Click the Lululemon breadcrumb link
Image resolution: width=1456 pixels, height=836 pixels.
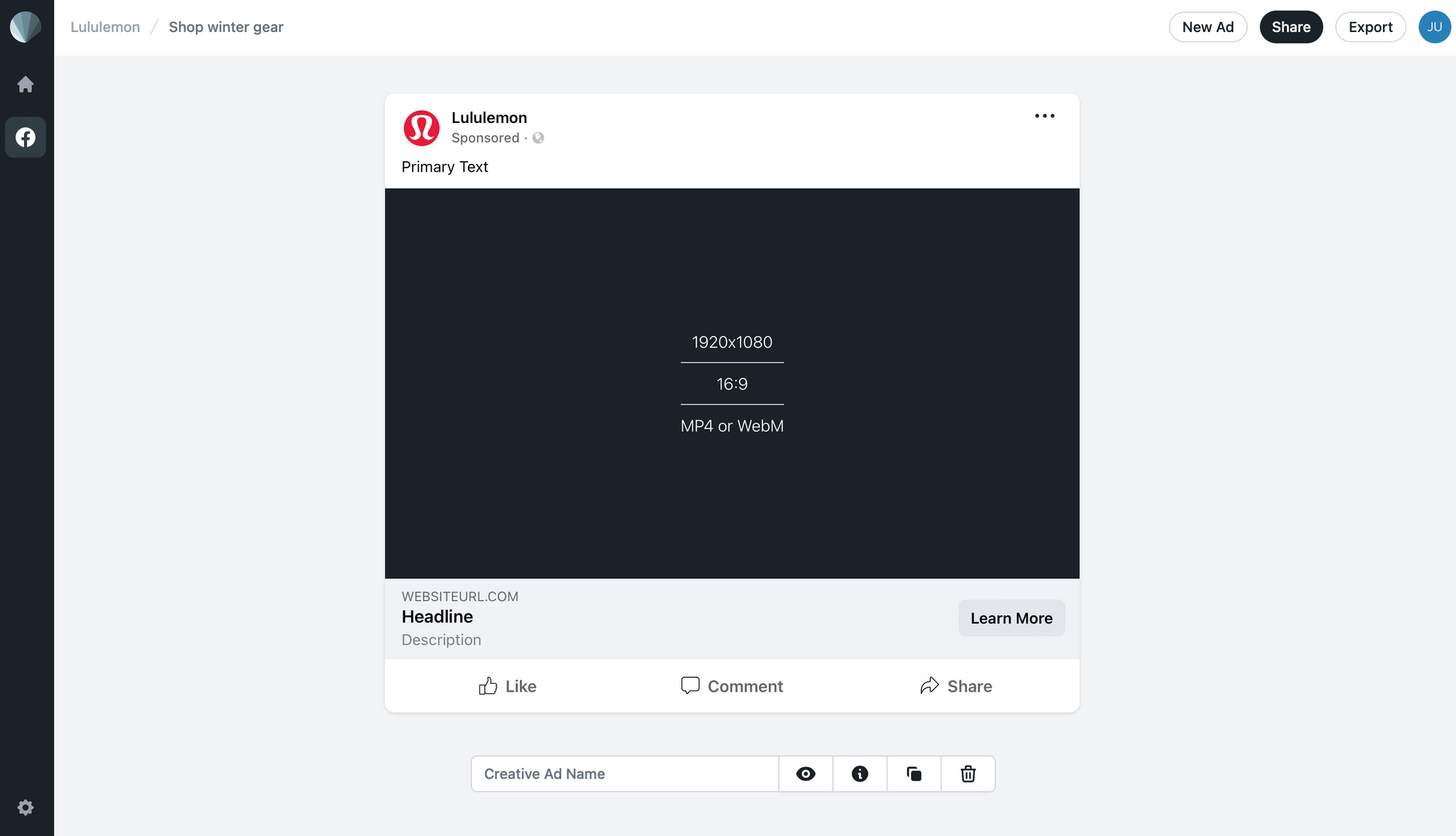pos(105,27)
